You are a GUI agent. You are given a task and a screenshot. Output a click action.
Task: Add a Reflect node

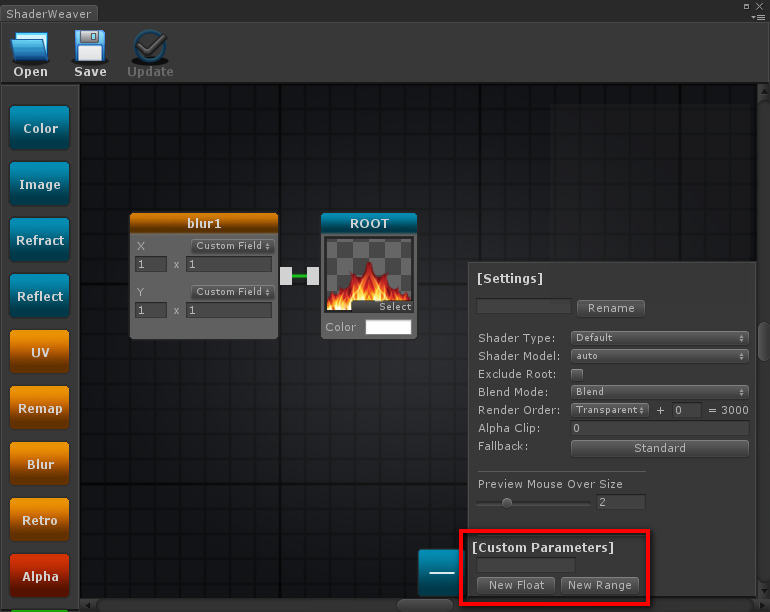40,296
